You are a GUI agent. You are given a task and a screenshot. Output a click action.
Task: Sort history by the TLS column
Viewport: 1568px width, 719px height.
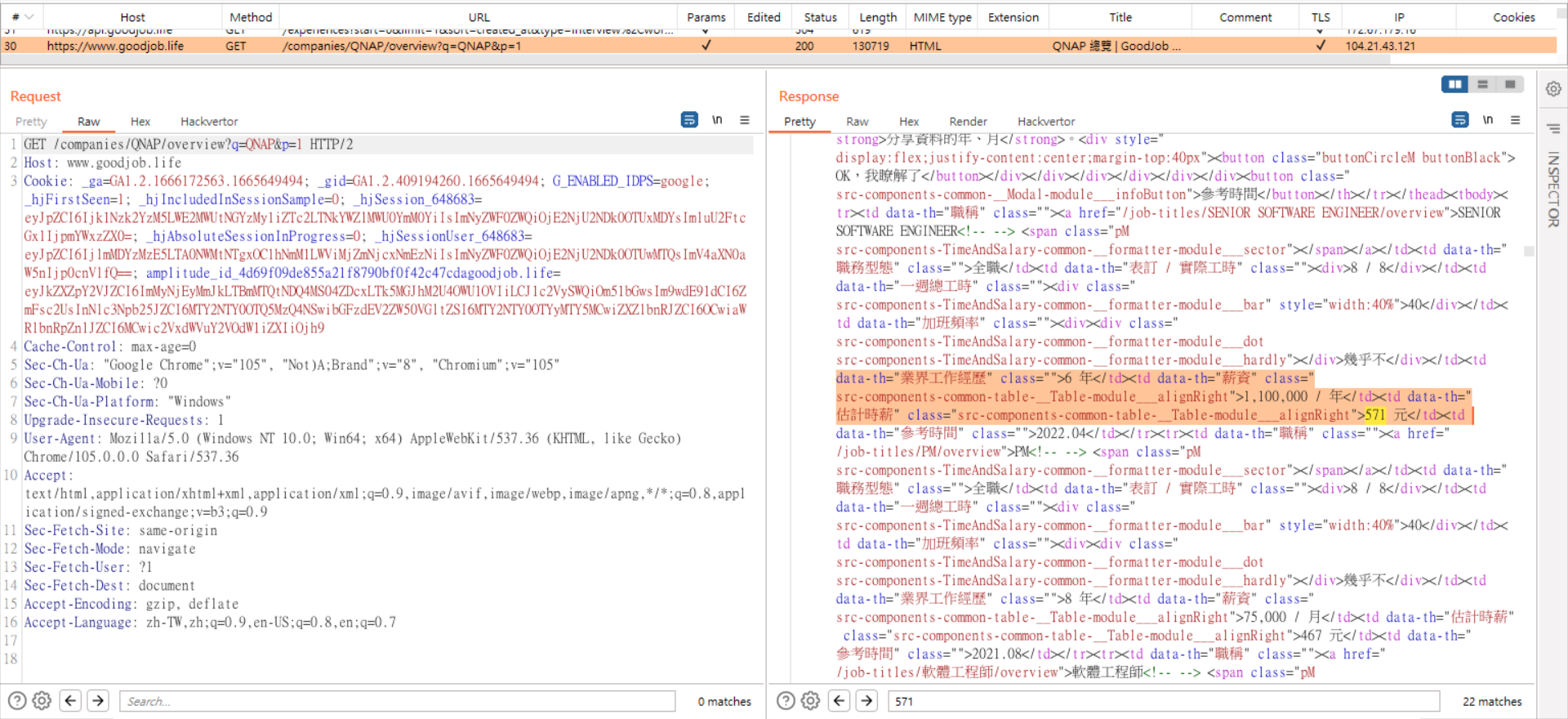tap(1321, 17)
